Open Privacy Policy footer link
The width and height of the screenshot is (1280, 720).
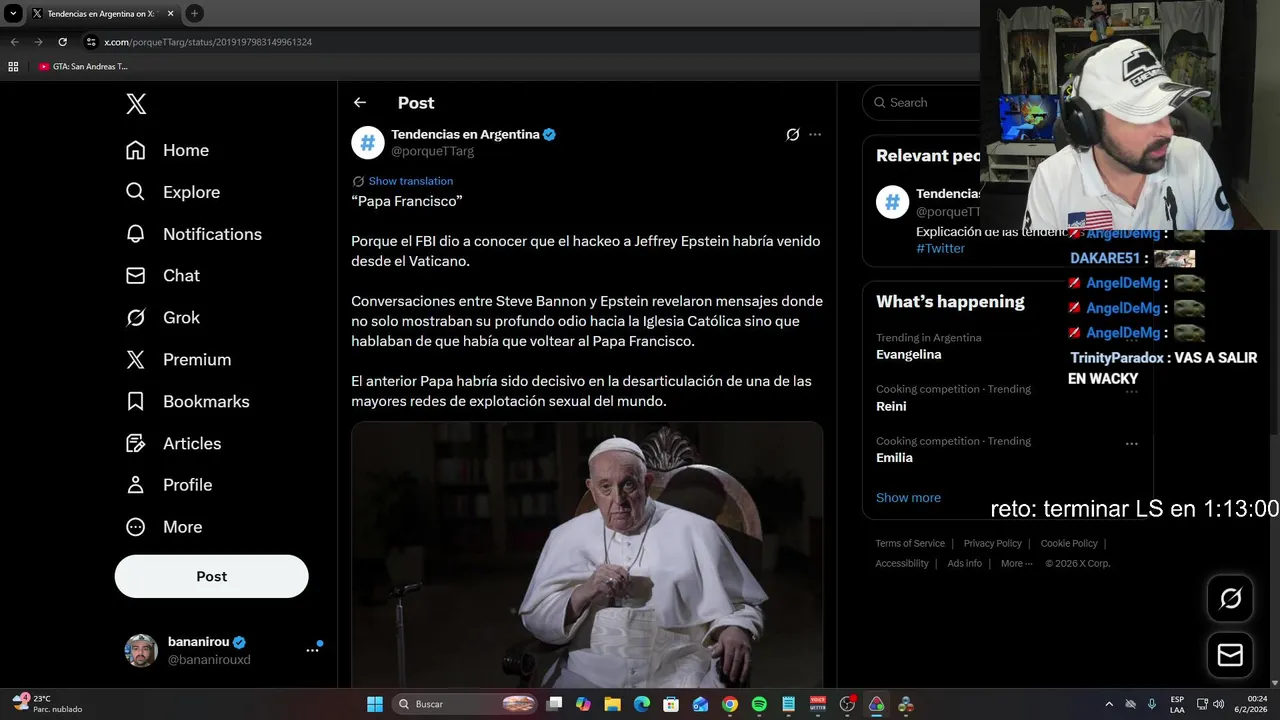point(992,543)
